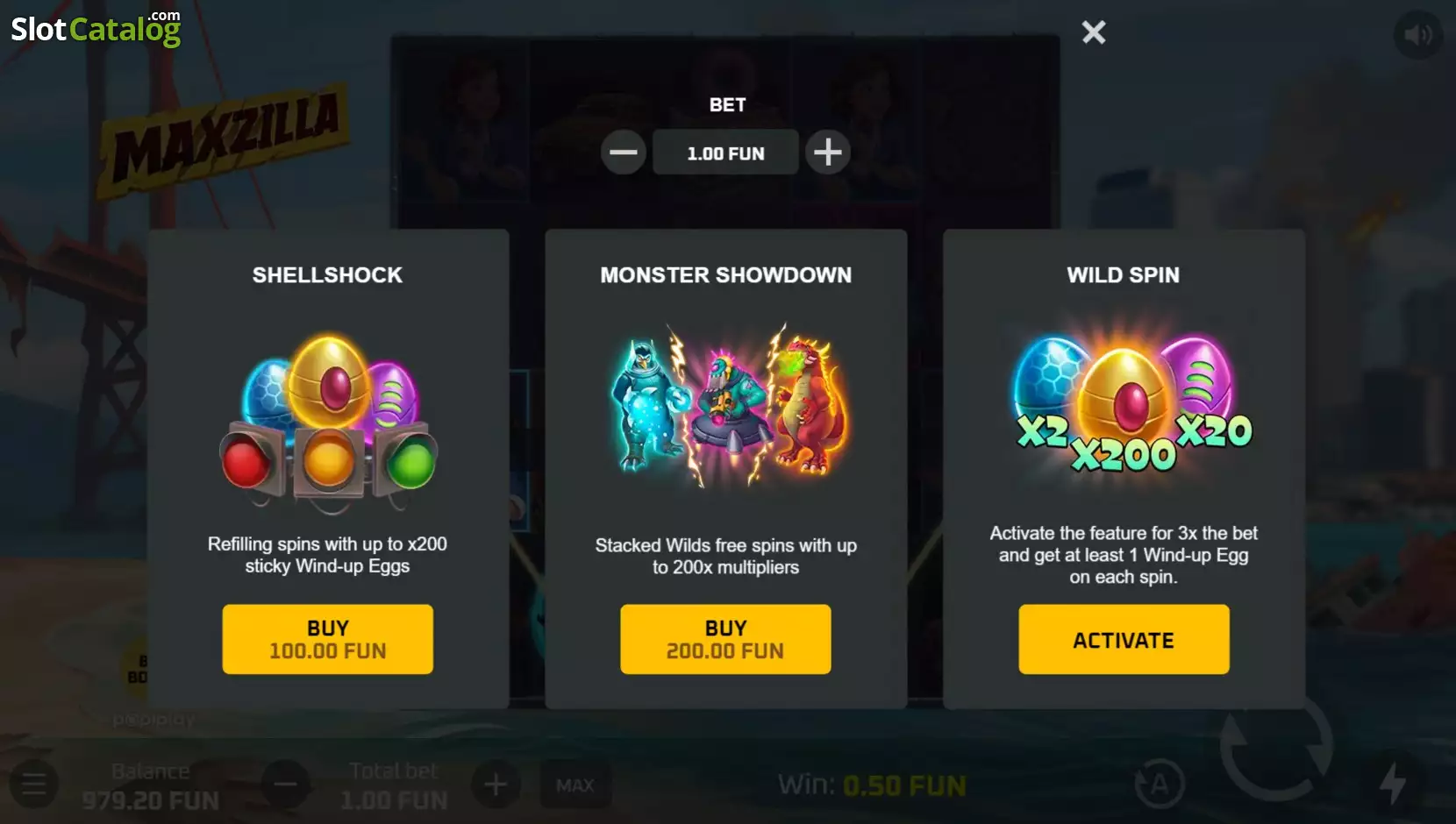Decrease the bet amount in popup

pos(624,153)
